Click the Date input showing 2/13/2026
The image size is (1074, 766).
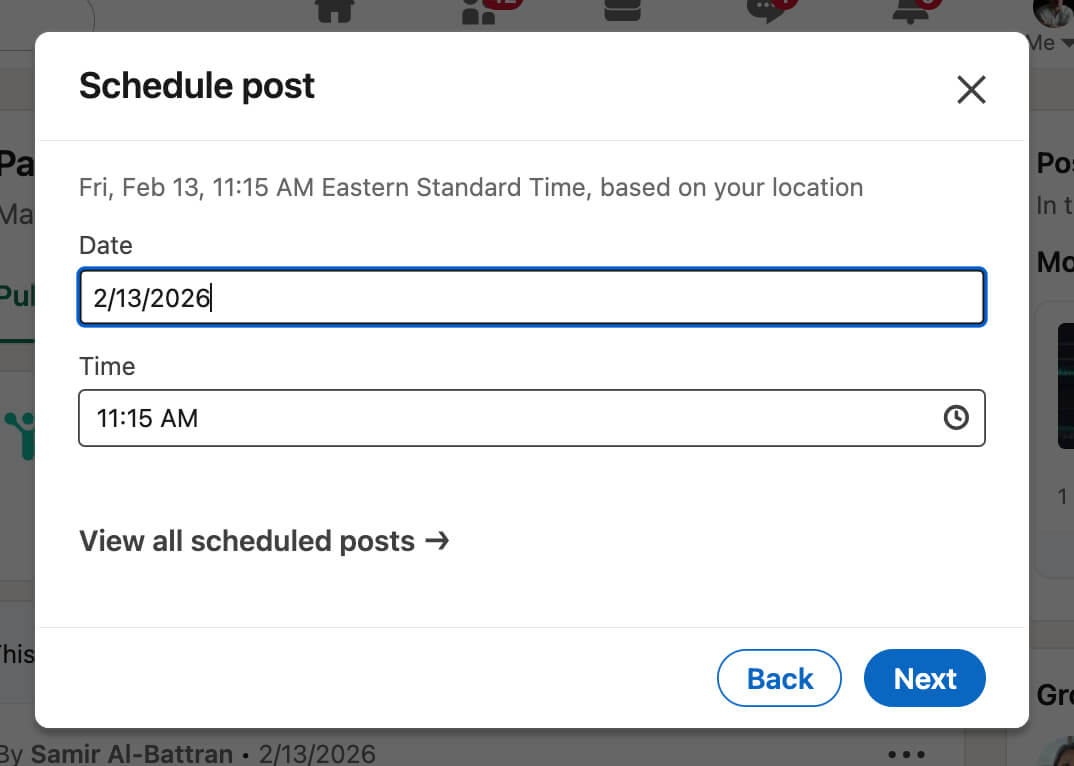click(531, 297)
